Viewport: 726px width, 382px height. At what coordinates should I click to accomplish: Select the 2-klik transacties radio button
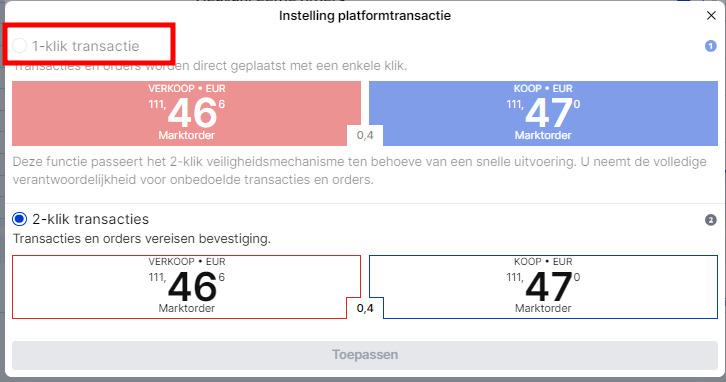pos(19,219)
